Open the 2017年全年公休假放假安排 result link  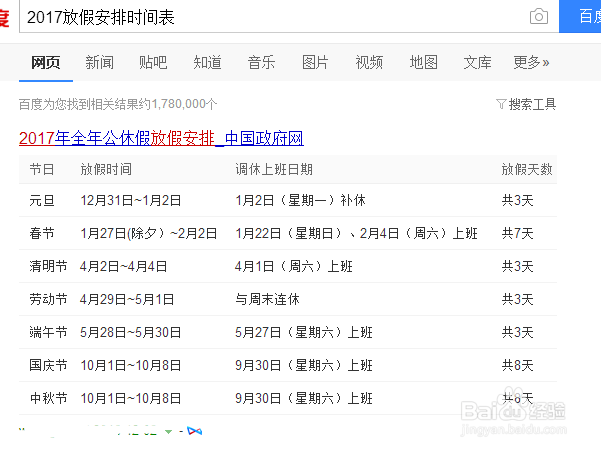[161, 138]
